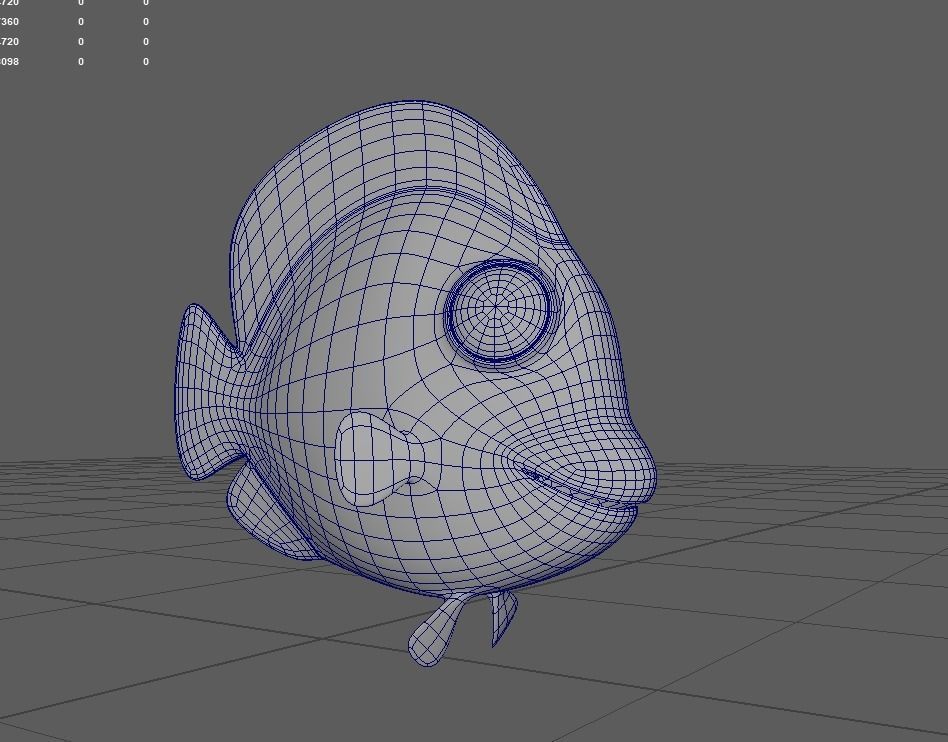Select the fish's tail fin
Screen dimensions: 948x742
[209, 392]
